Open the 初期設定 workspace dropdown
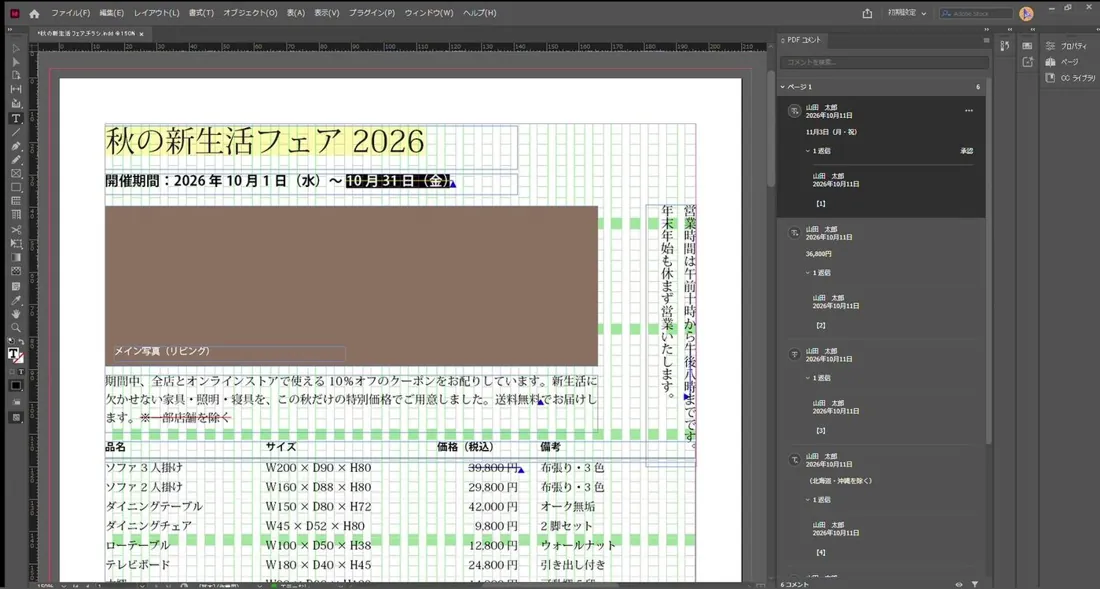The width and height of the screenshot is (1100, 589). [906, 13]
